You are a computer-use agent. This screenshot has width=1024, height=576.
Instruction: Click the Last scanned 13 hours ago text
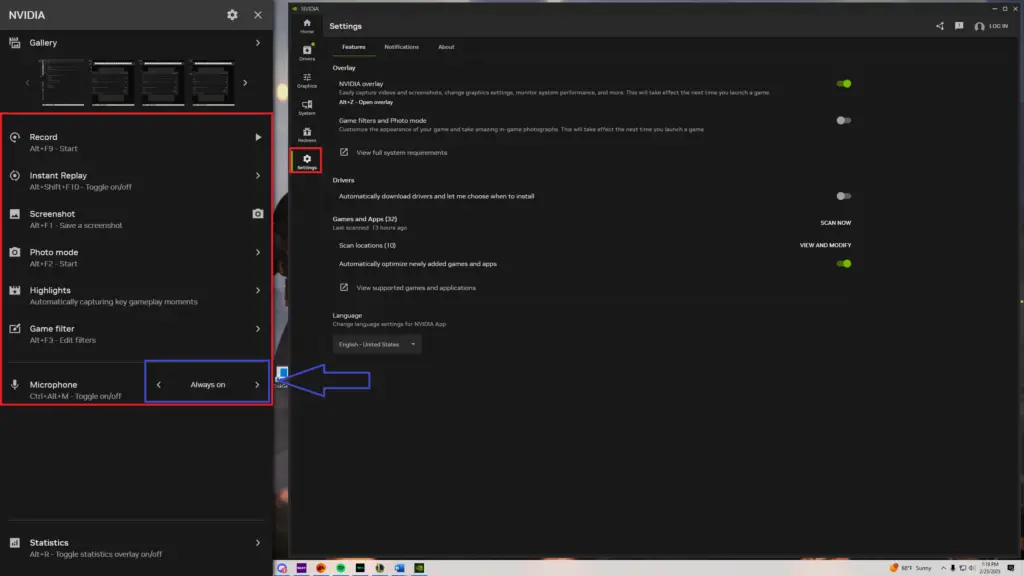[x=370, y=228]
